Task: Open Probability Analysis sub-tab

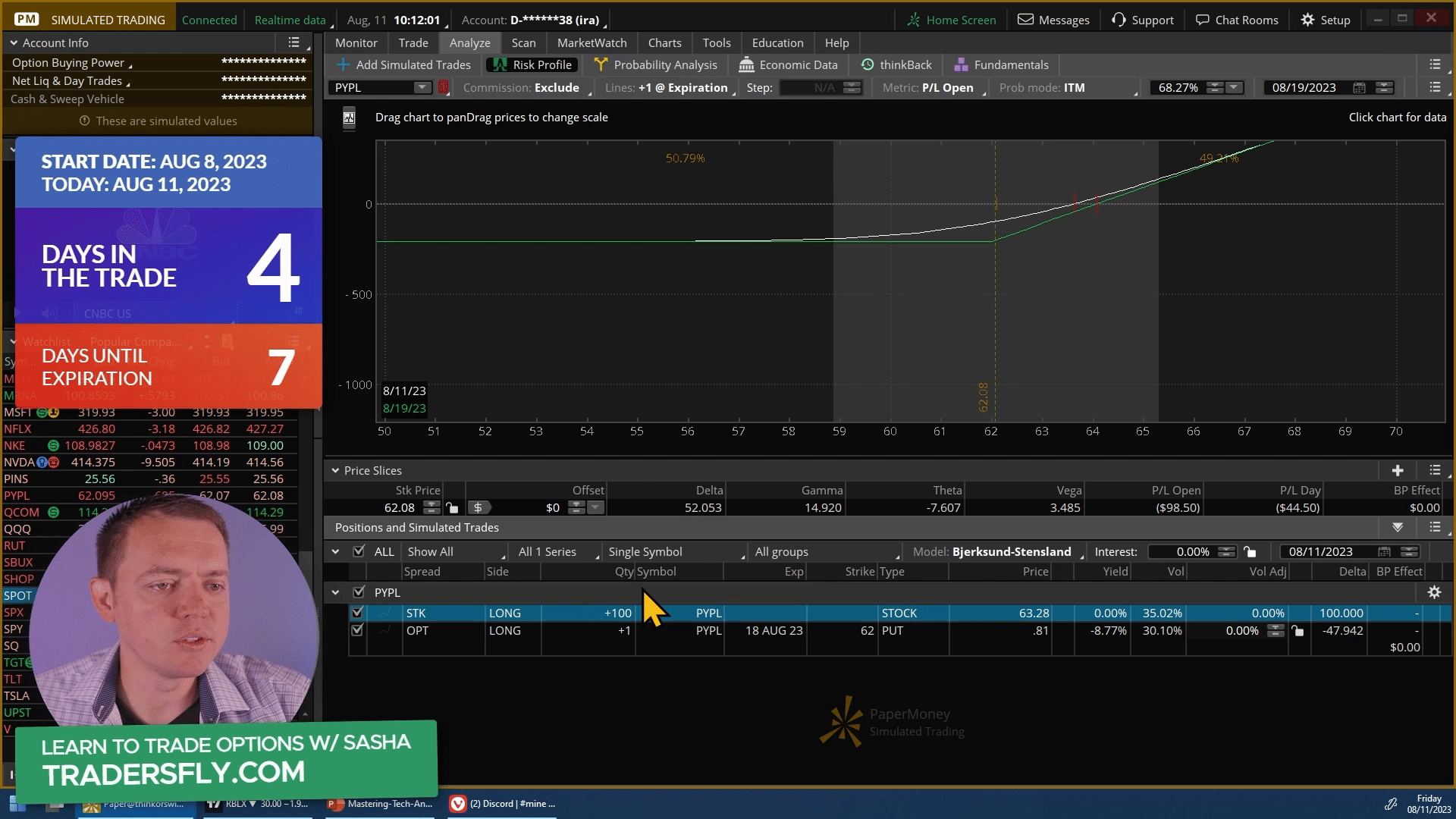Action: pyautogui.click(x=655, y=65)
